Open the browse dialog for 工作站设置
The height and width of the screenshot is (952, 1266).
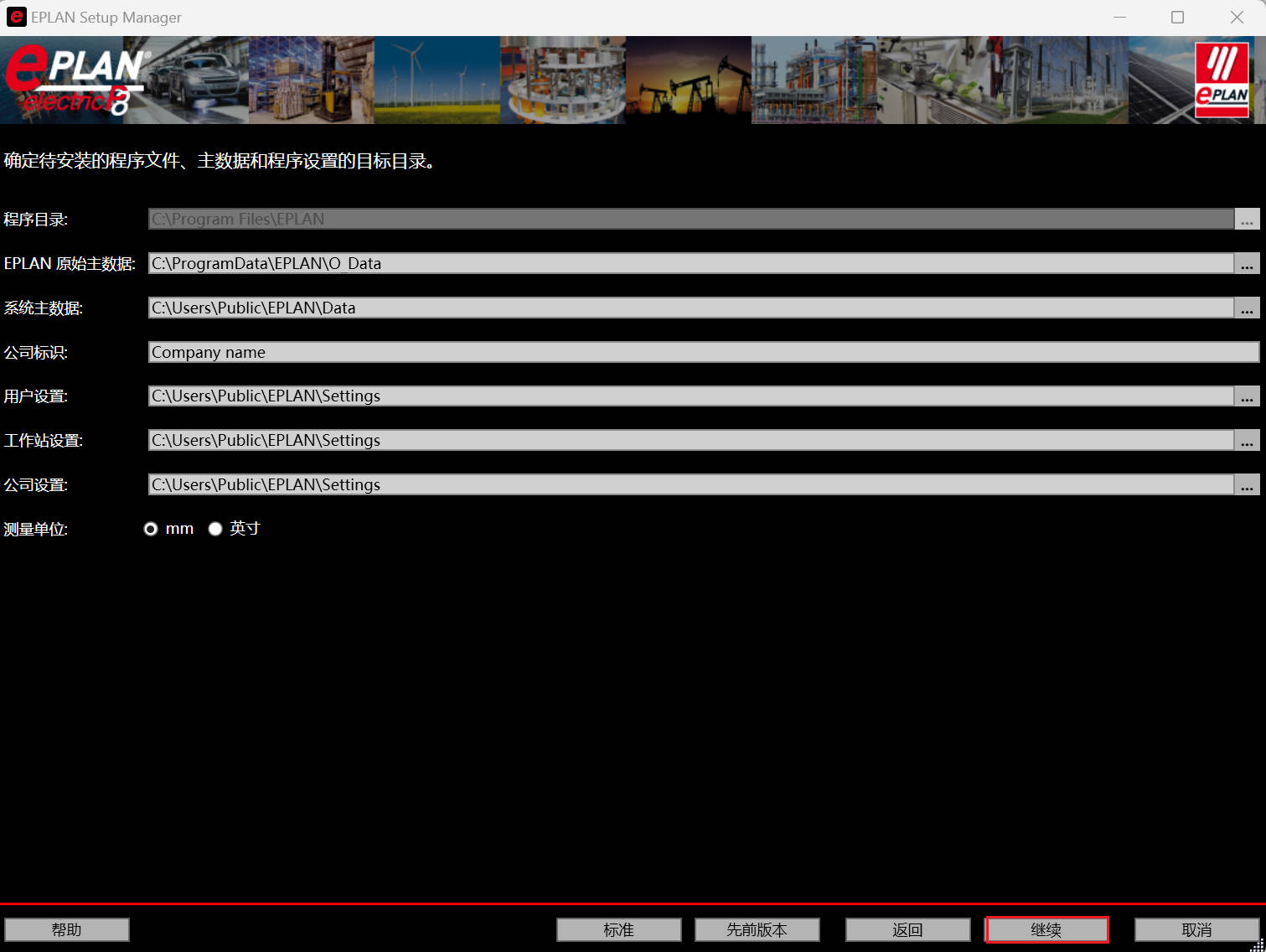1248,440
